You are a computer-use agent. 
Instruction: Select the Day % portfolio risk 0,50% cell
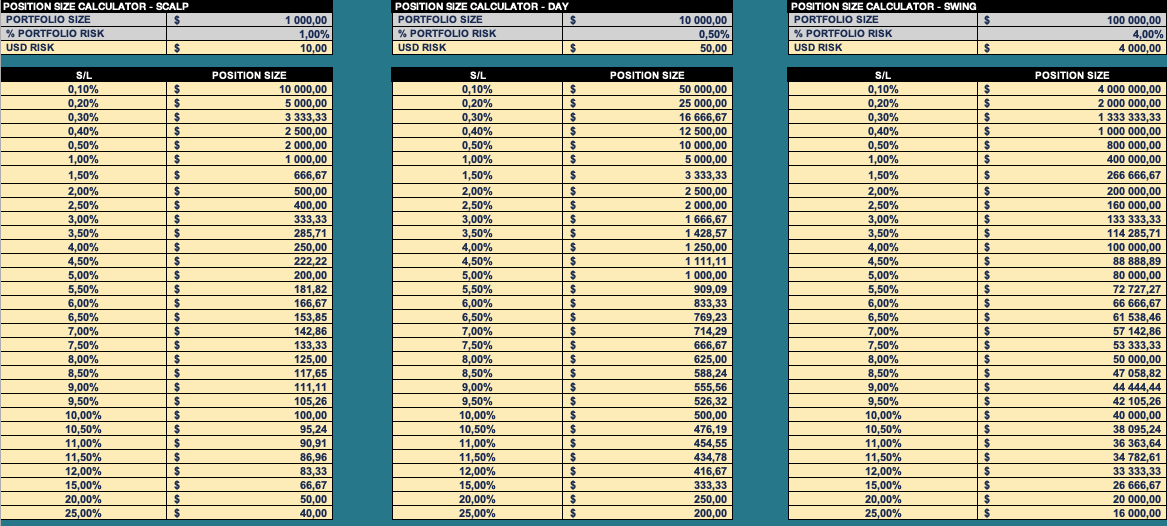(x=648, y=34)
